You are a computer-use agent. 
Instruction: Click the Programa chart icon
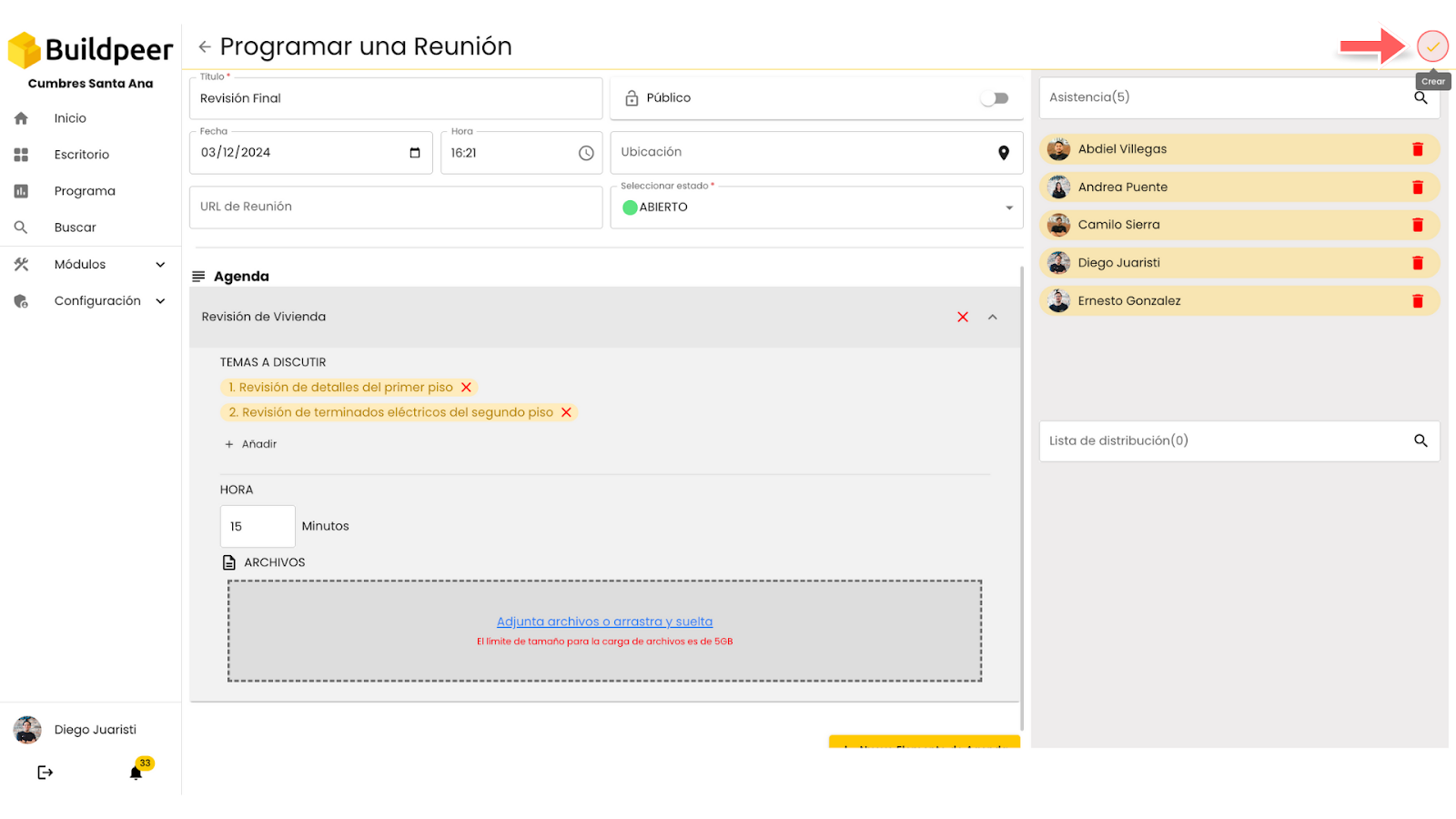click(21, 191)
